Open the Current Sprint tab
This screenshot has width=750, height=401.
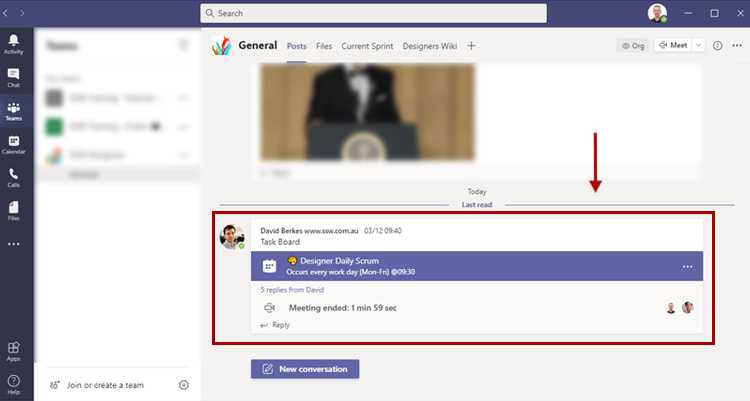coord(368,46)
